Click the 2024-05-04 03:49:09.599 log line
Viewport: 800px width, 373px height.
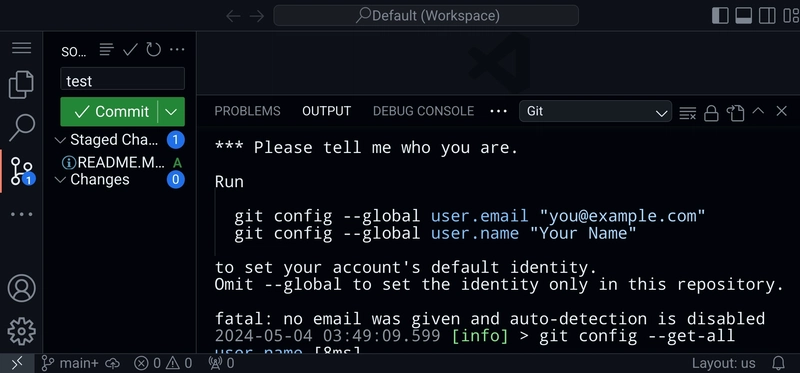click(x=474, y=336)
